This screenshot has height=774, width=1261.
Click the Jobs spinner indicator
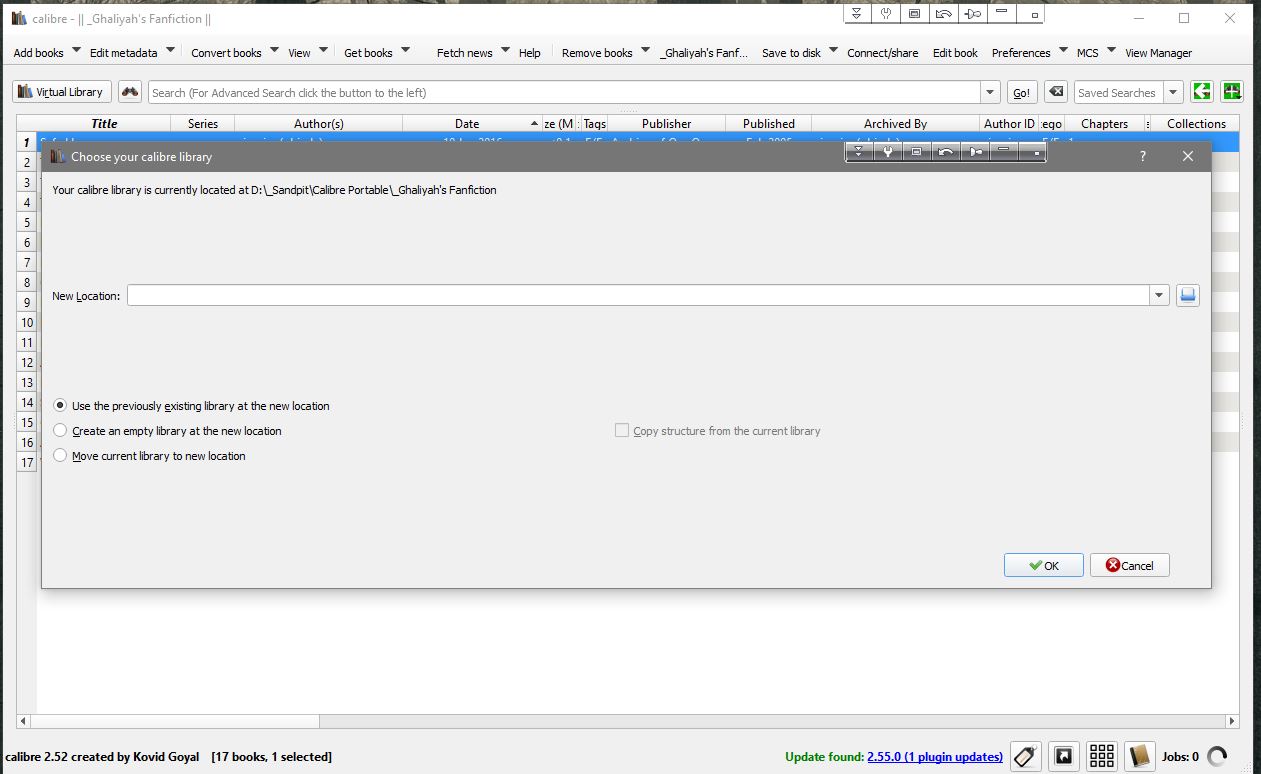pos(1217,756)
